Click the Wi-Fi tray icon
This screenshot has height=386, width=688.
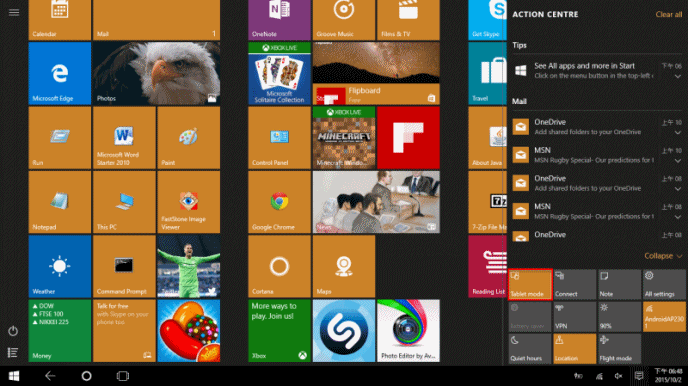click(599, 376)
